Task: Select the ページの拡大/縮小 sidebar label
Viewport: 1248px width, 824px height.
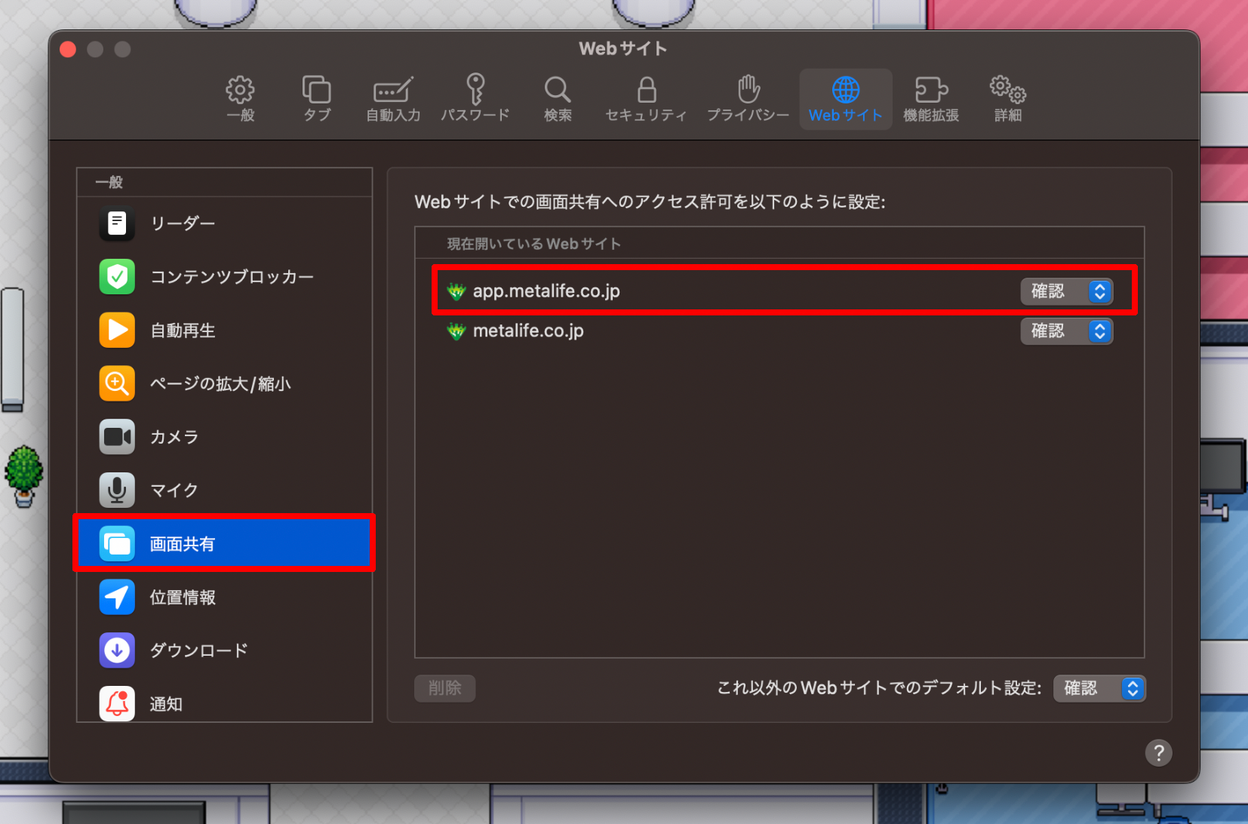Action: 220,383
